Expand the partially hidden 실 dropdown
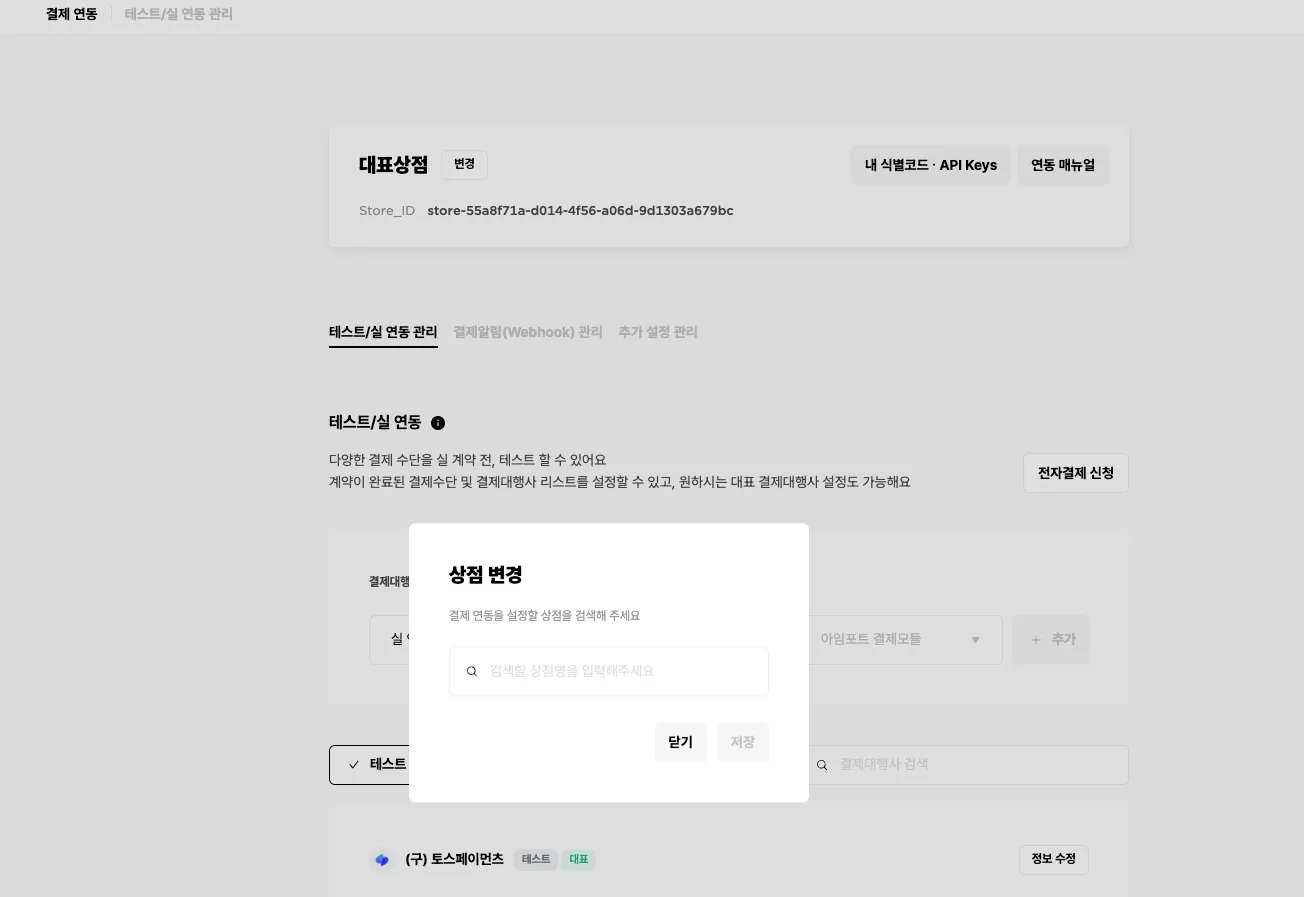Image resolution: width=1304 pixels, height=897 pixels. [390, 640]
